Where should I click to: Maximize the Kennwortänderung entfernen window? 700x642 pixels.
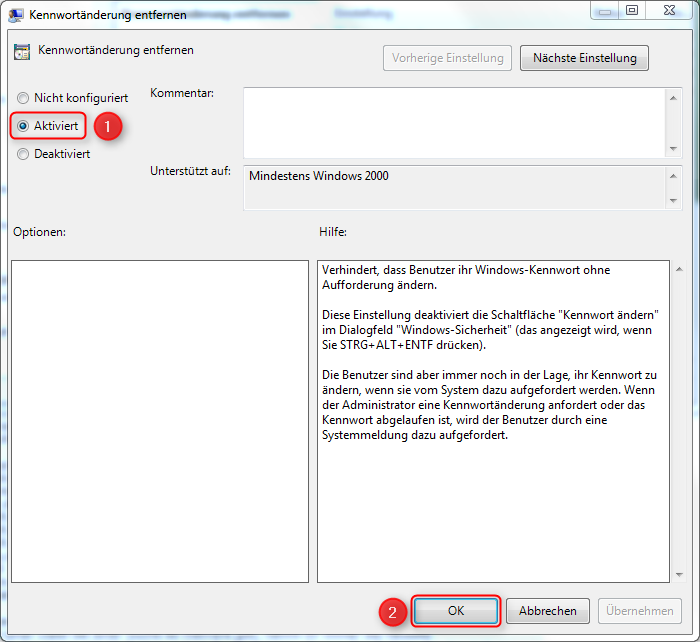click(632, 10)
